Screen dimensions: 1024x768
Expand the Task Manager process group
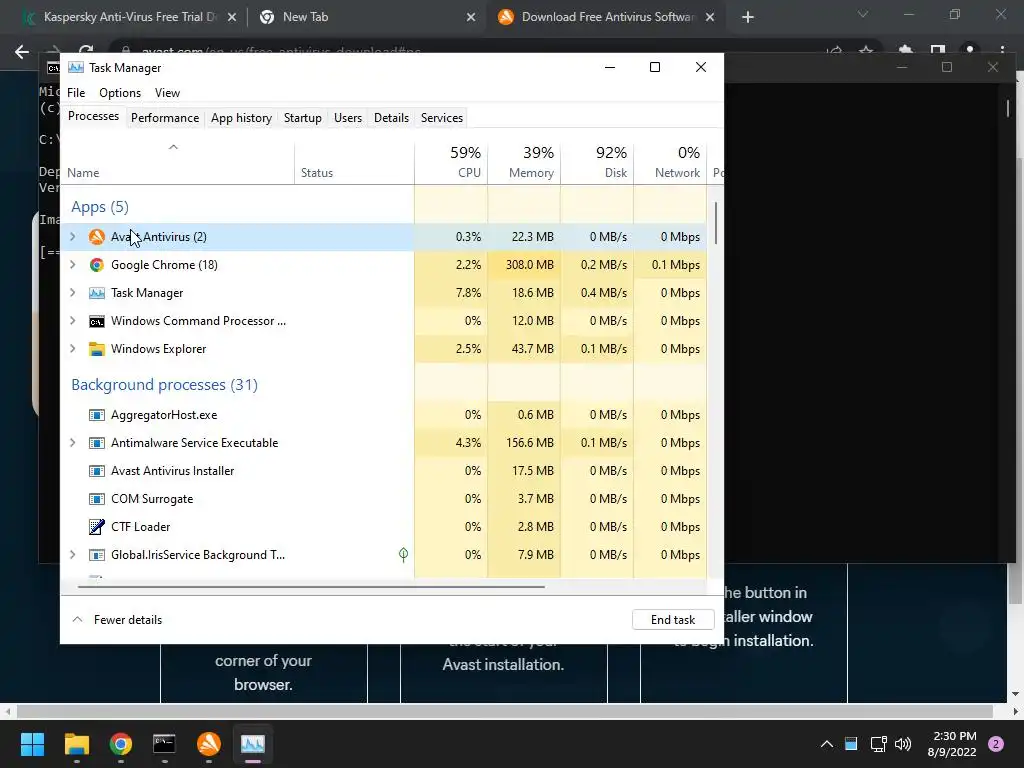point(72,293)
